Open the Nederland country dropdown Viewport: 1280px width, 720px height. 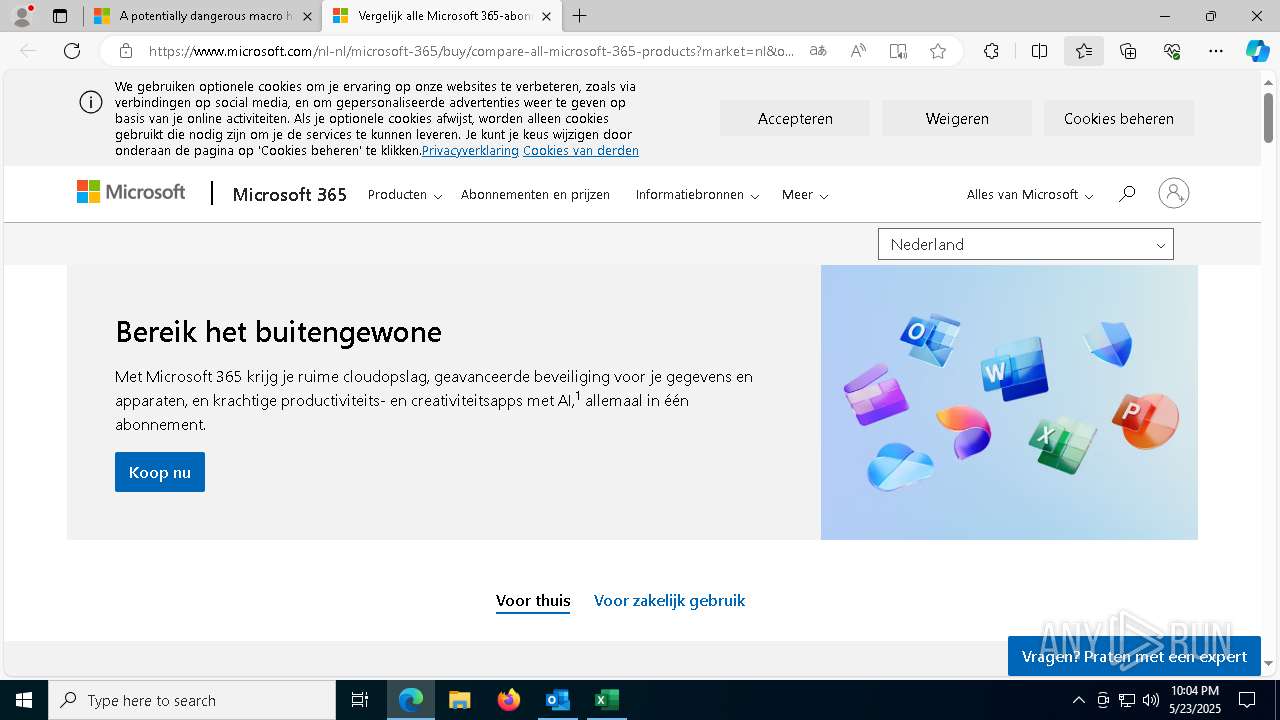point(1025,244)
